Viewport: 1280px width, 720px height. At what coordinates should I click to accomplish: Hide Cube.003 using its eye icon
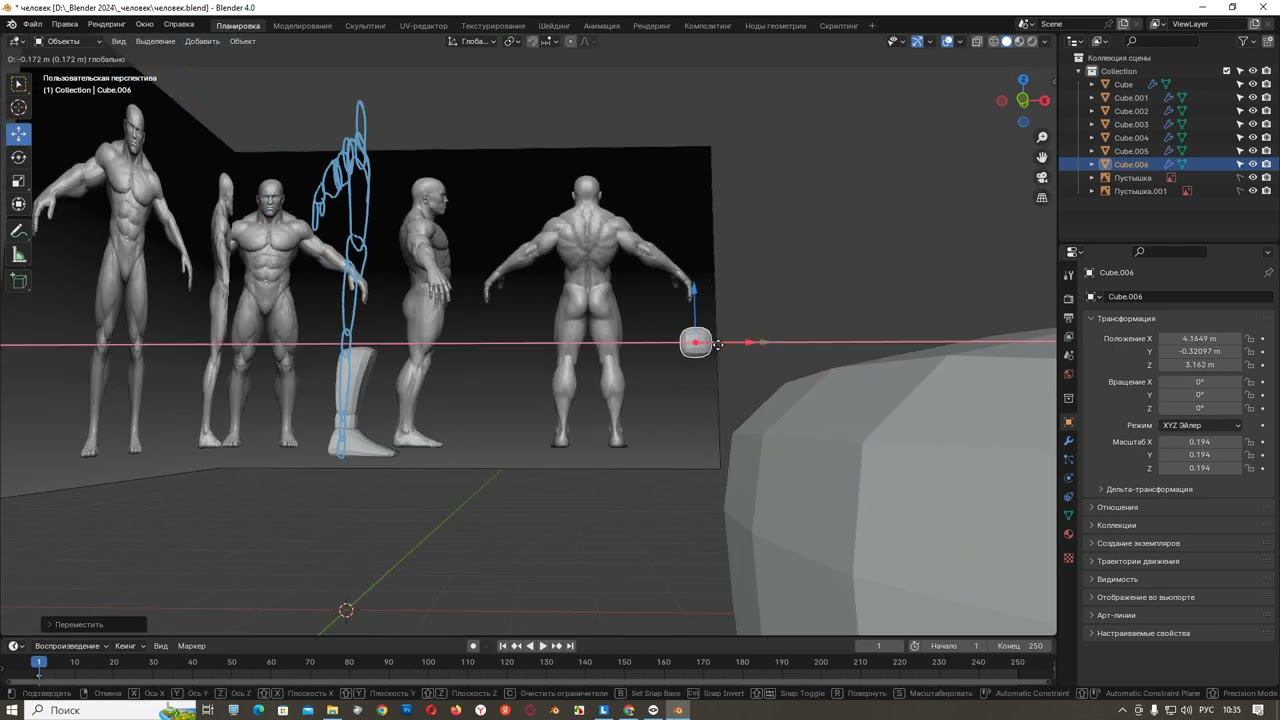point(1253,125)
